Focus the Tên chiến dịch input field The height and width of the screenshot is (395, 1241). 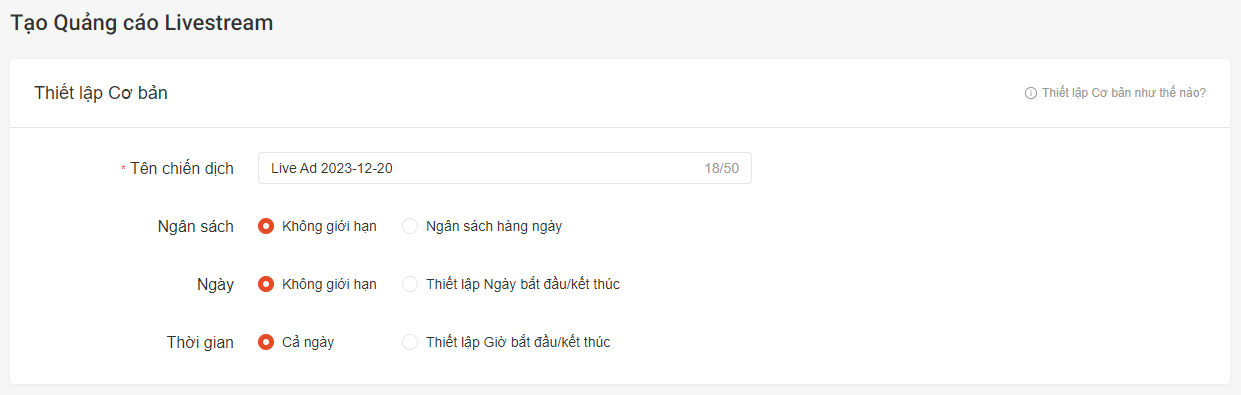click(504, 168)
